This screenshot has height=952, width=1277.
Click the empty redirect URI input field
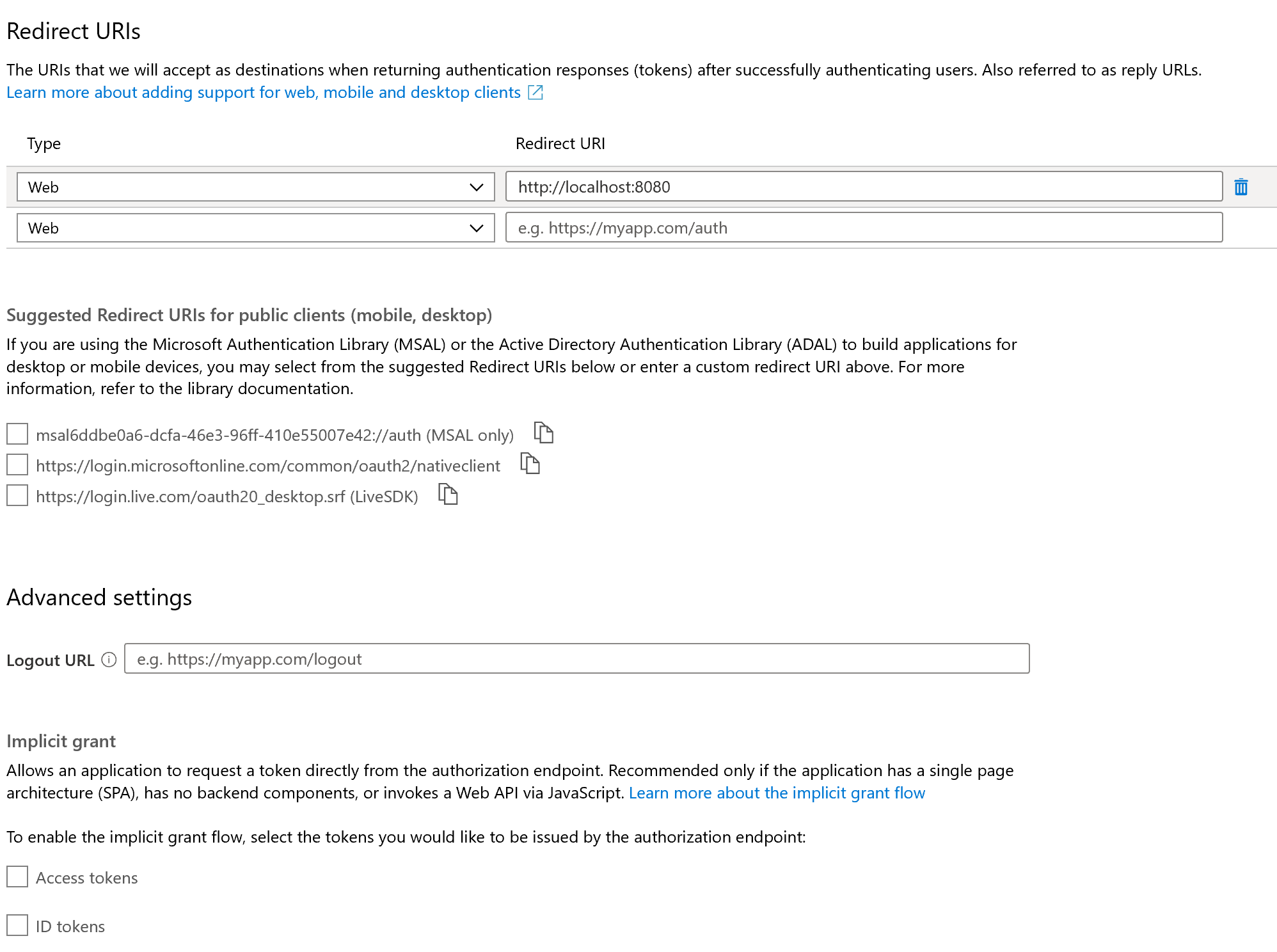pos(864,228)
